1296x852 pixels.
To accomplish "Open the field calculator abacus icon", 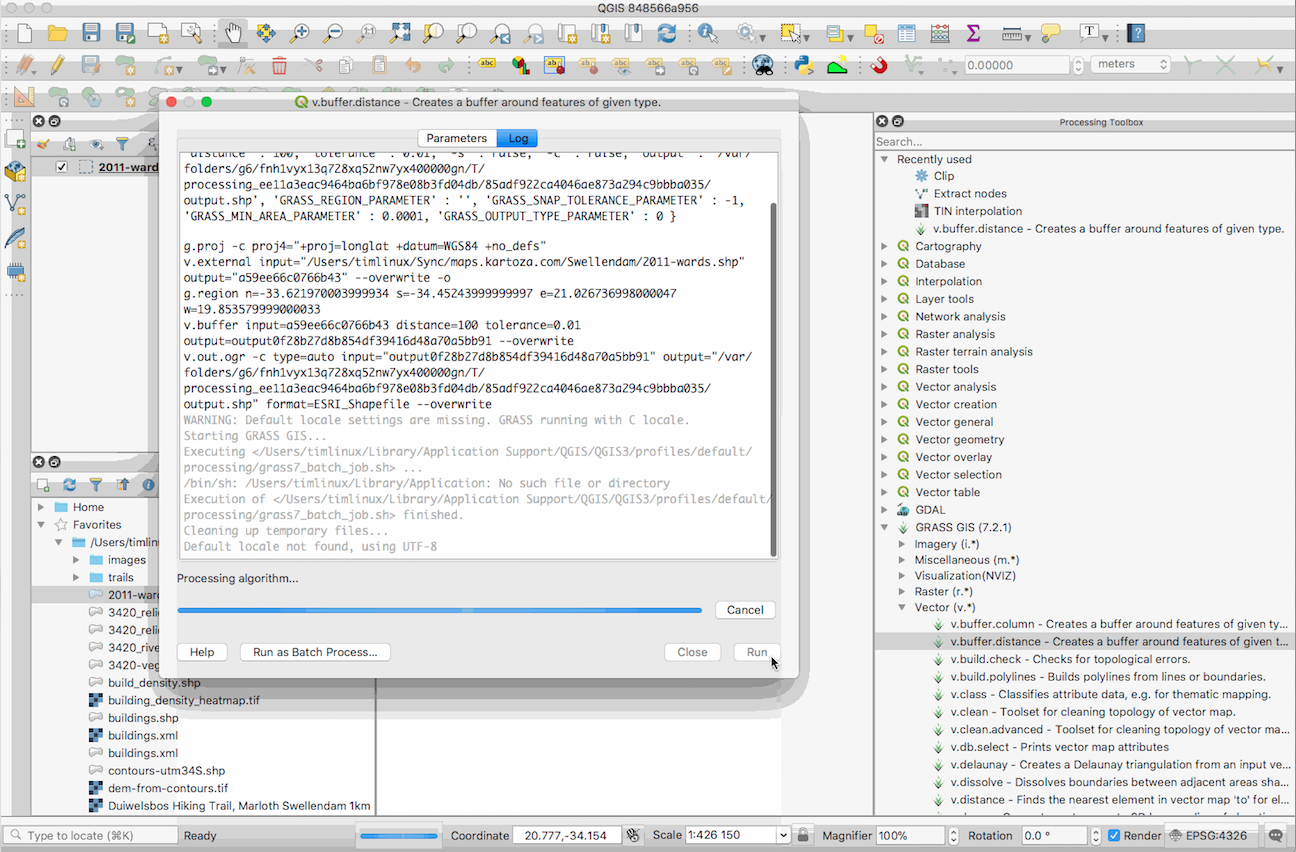I will [940, 34].
